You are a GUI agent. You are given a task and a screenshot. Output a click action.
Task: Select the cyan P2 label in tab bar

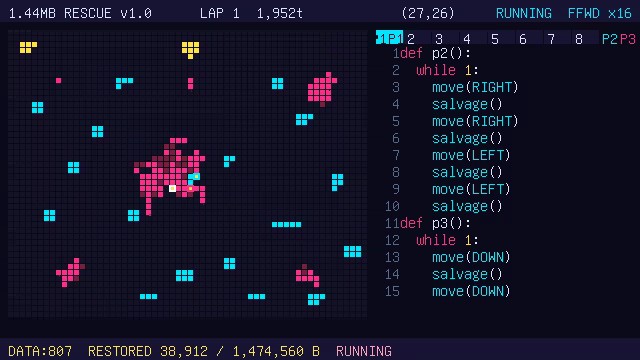tap(610, 39)
